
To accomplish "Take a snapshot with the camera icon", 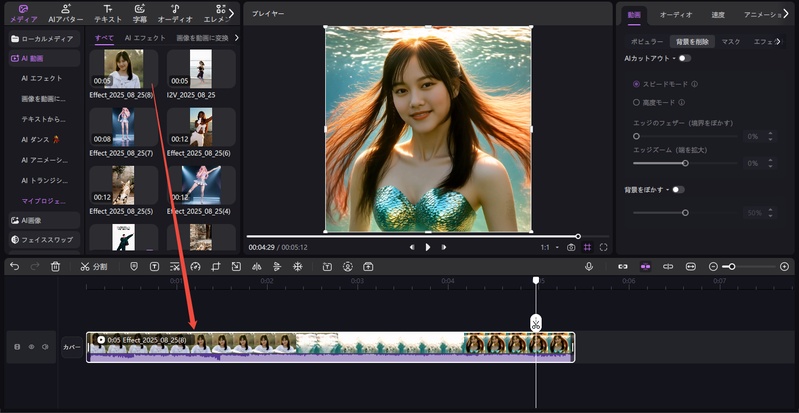I will [x=571, y=247].
